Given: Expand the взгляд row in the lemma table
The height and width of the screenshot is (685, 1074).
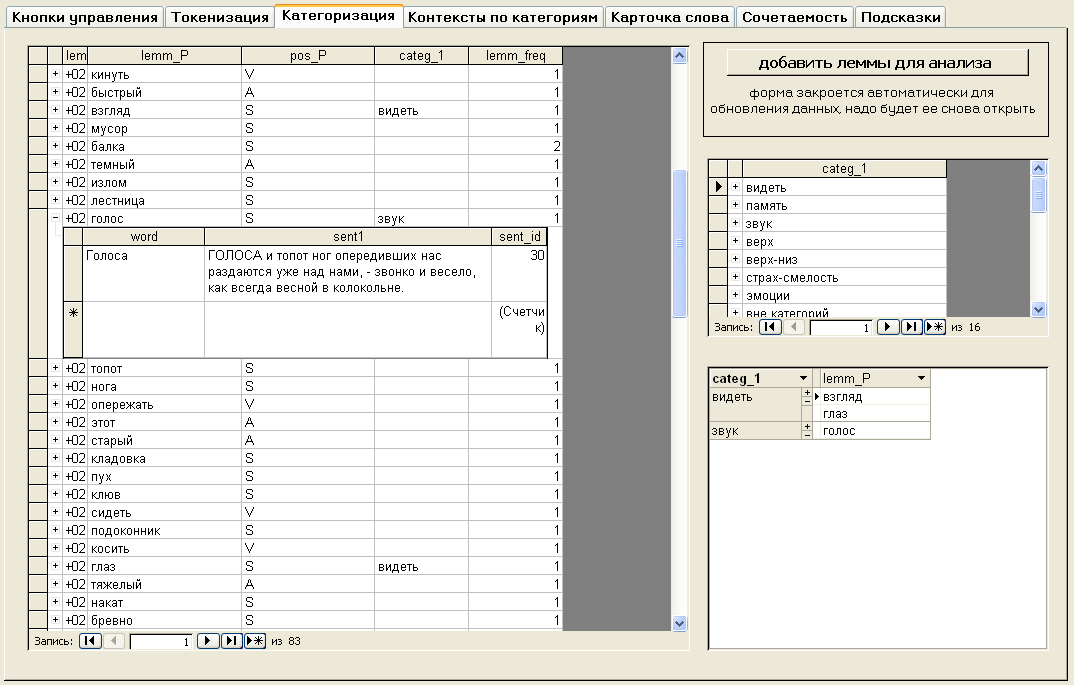Looking at the screenshot, I should coord(55,110).
